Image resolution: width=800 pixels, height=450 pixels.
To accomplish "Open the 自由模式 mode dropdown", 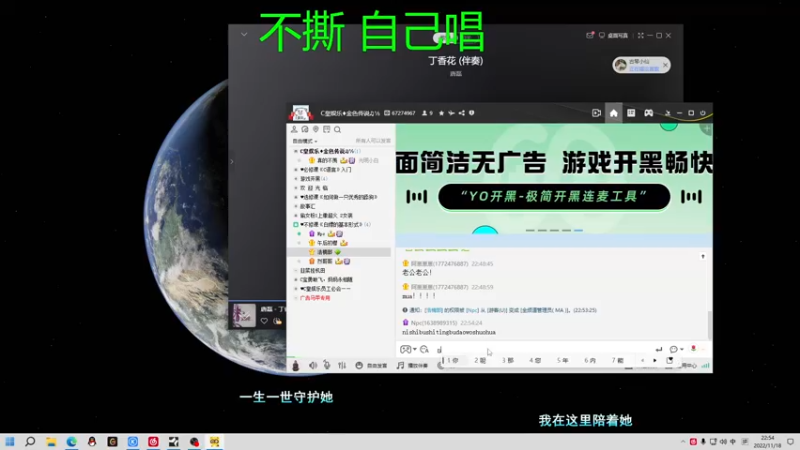I will click(305, 141).
